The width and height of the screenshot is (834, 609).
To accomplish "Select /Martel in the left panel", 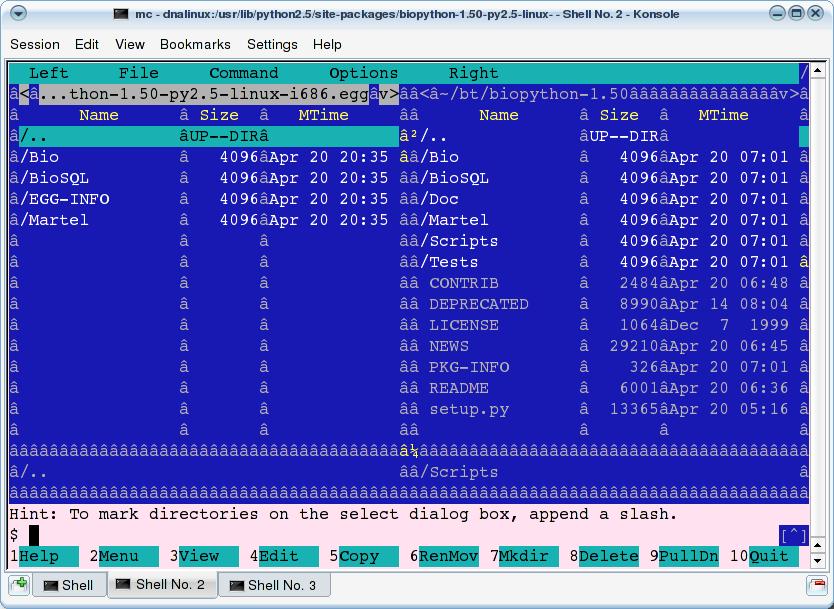I will click(204, 220).
